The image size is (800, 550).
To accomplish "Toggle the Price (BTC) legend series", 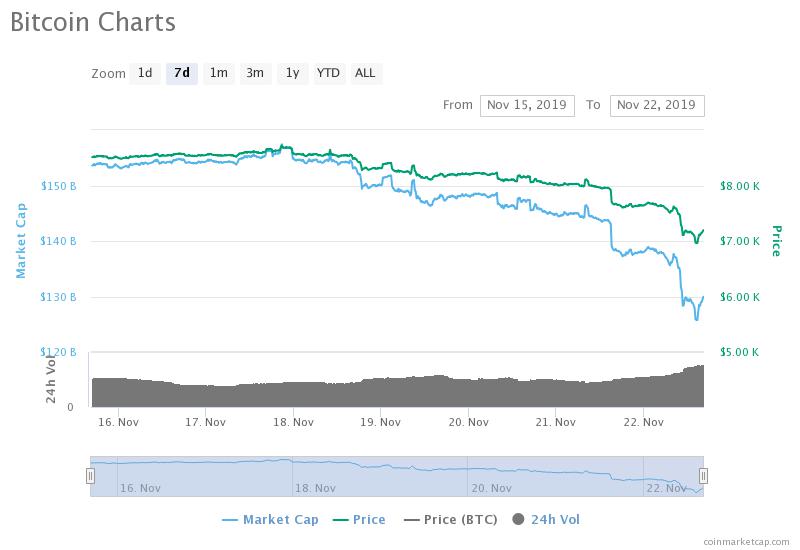I will point(451,520).
